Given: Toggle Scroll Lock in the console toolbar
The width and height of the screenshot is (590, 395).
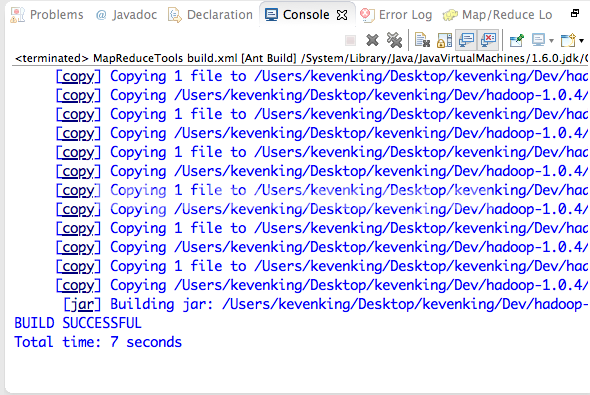Looking at the screenshot, I should (444, 40).
